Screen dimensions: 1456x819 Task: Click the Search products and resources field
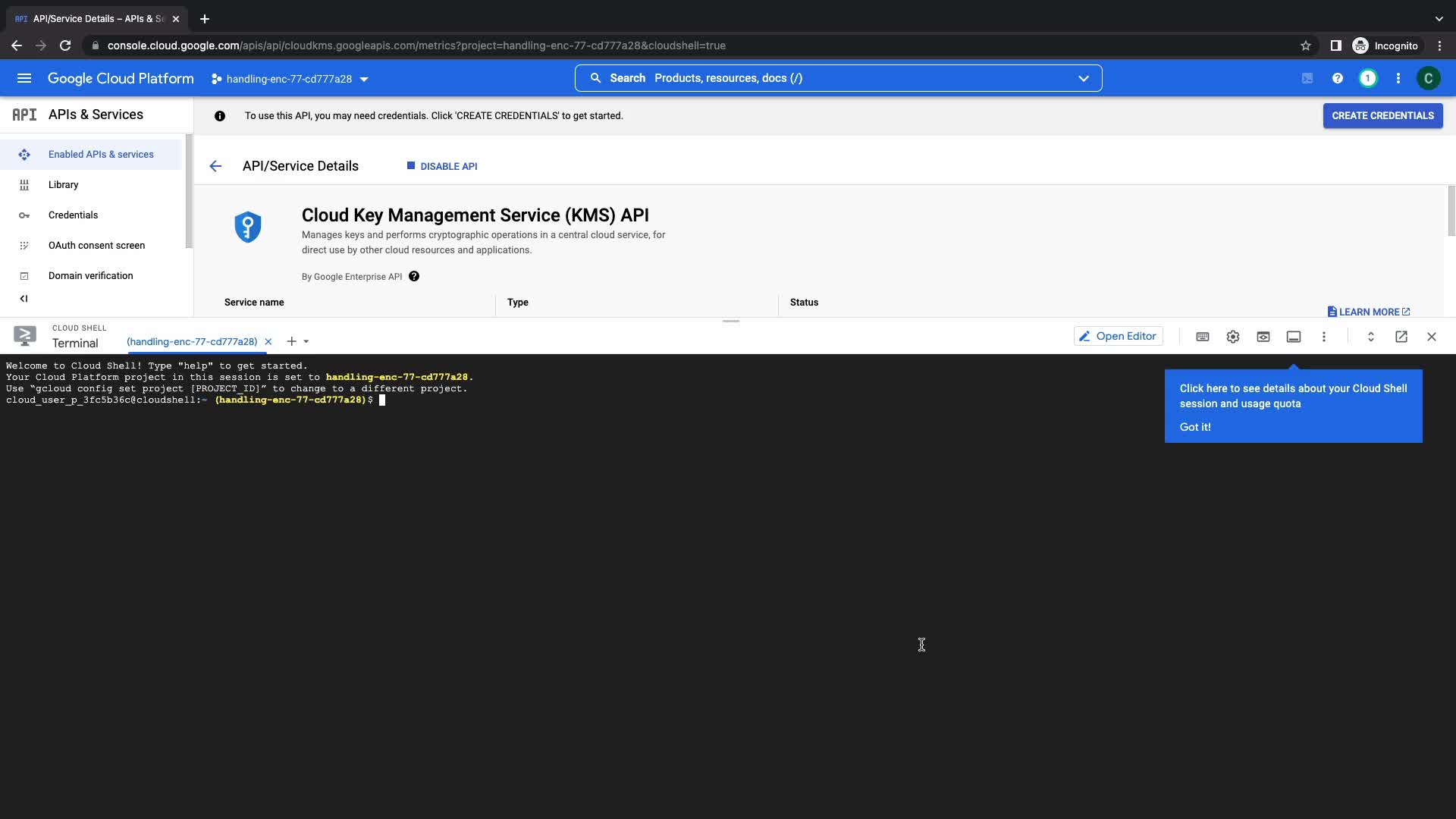834,78
